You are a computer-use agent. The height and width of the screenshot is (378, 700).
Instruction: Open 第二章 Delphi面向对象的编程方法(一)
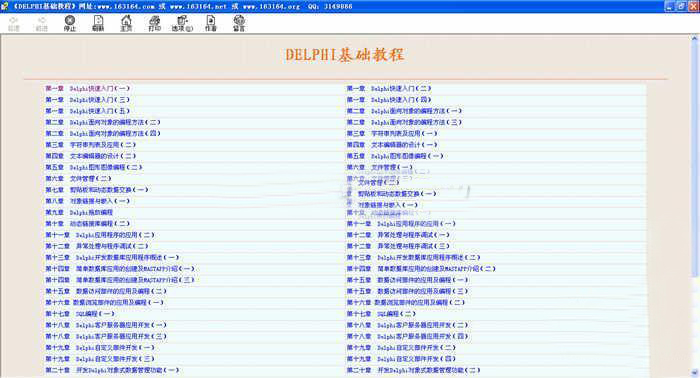pos(404,111)
